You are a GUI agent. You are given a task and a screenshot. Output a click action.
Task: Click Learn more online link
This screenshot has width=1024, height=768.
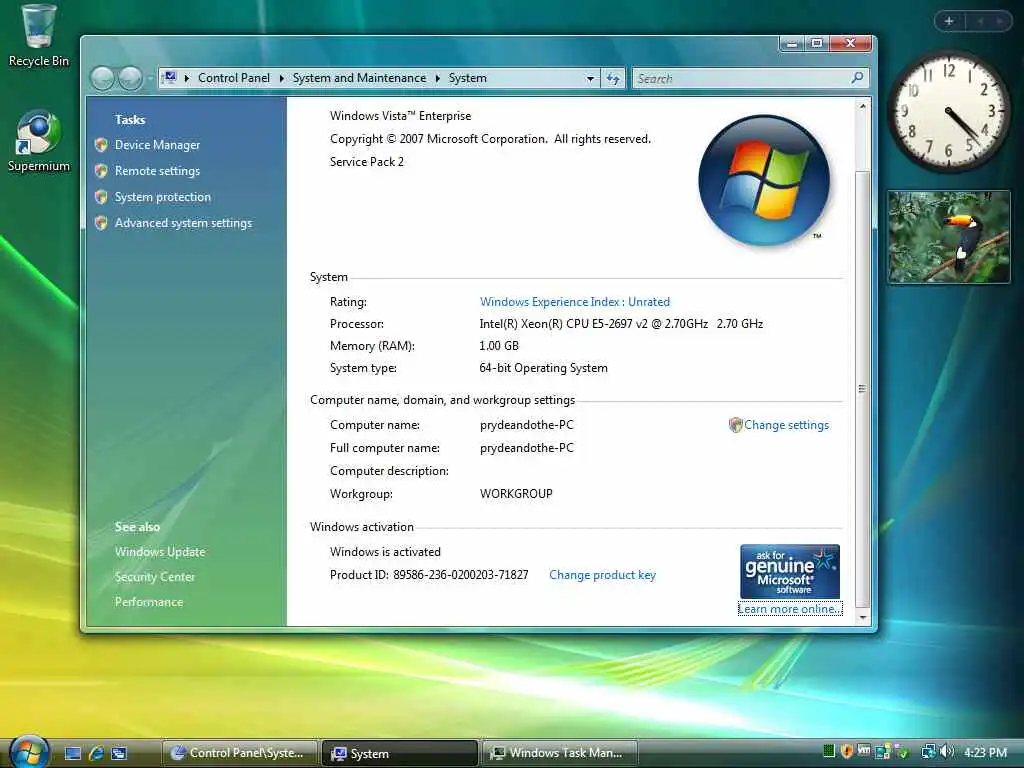tap(790, 609)
